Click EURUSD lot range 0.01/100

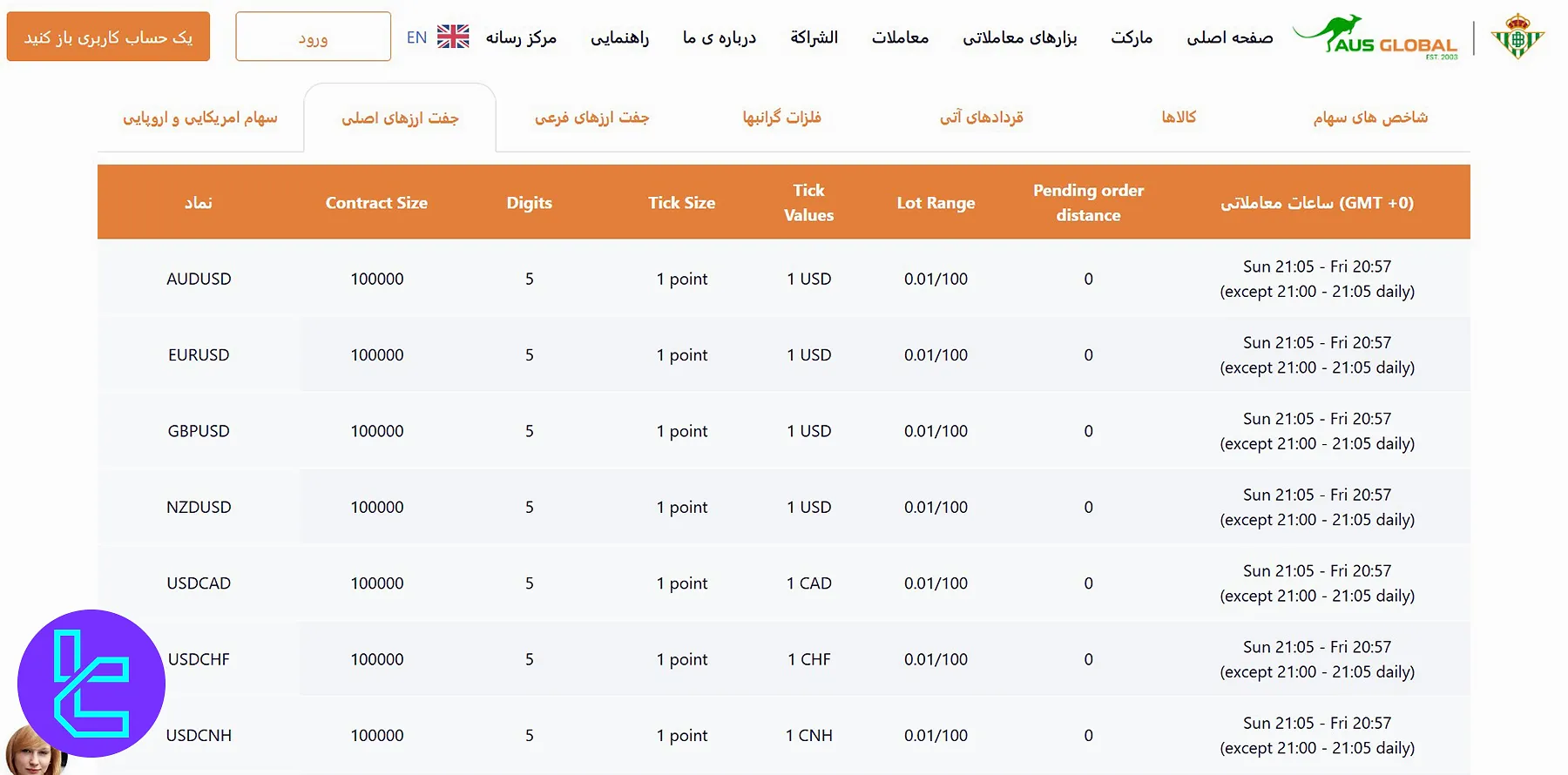click(936, 354)
